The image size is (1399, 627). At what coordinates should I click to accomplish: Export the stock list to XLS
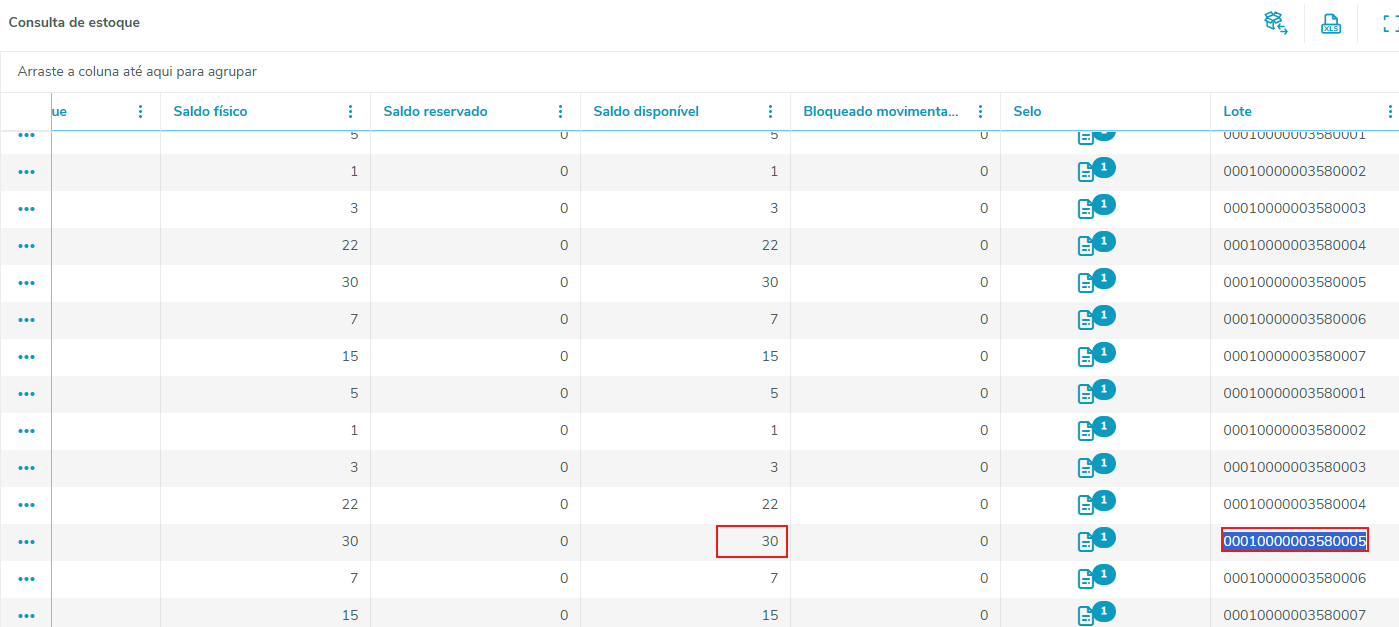1330,23
